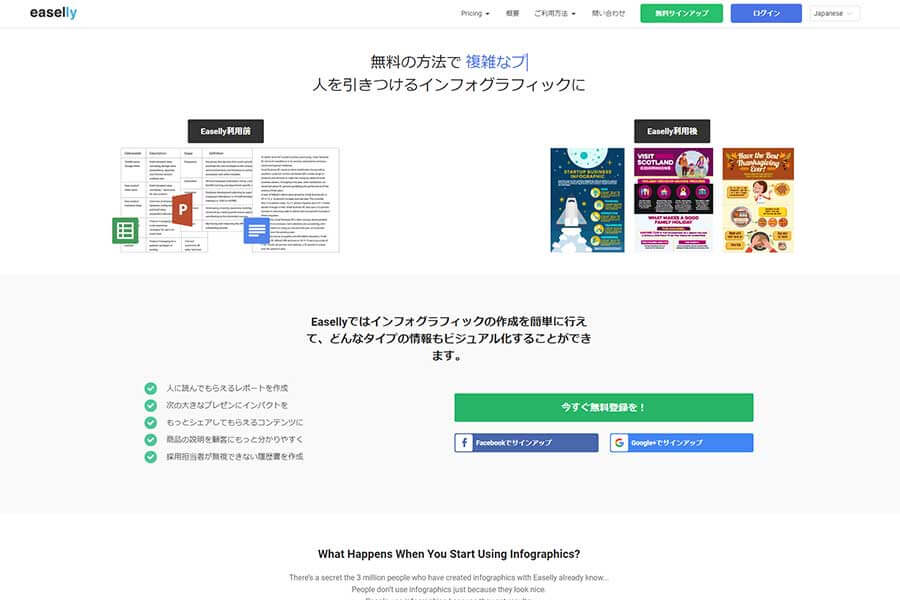This screenshot has height=600, width=900.
Task: Open the Thanksgiving infographic thumbnail
Action: [758, 200]
